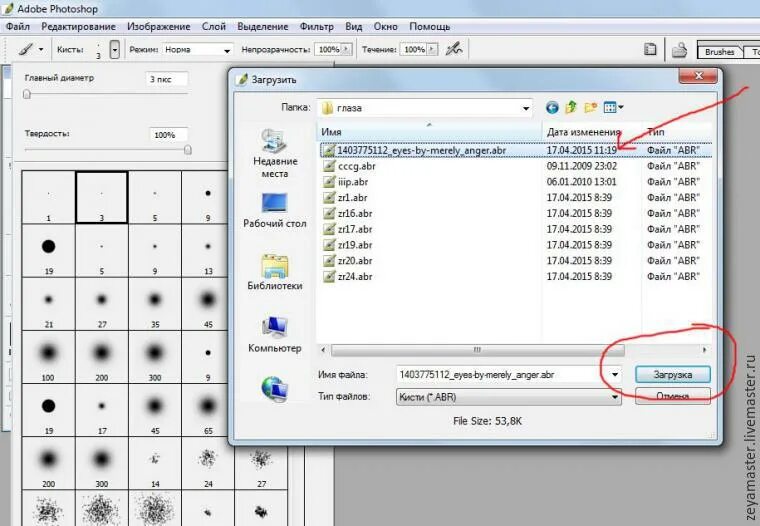The width and height of the screenshot is (760, 526).
Task: Toggle the airbrush icon in options bar
Action: point(454,49)
